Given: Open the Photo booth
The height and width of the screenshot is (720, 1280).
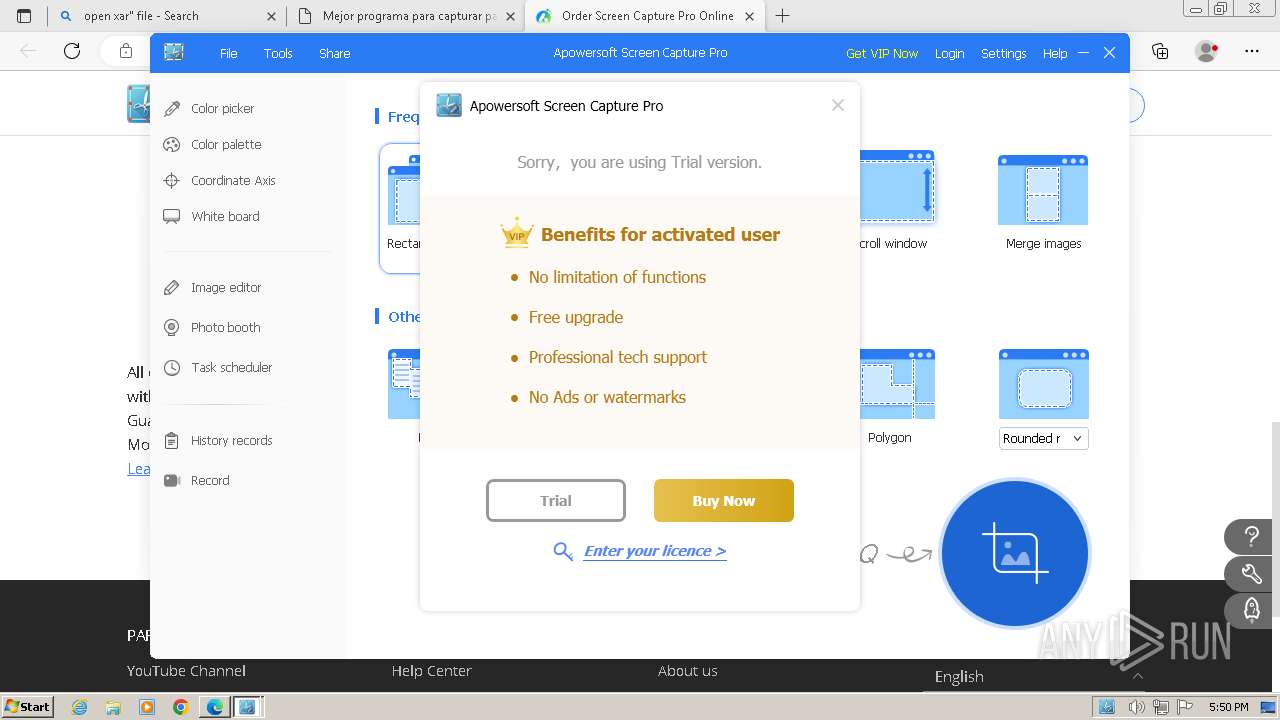Looking at the screenshot, I should [211, 327].
